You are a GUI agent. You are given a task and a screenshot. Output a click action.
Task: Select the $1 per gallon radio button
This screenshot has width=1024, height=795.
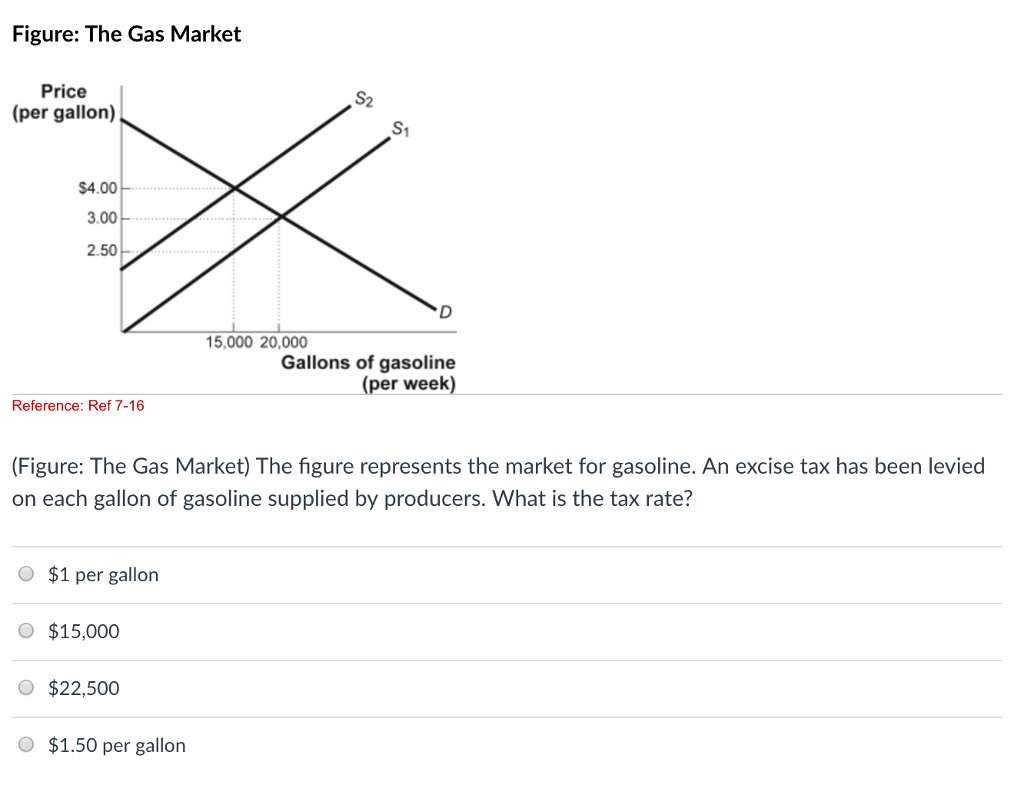(25, 573)
